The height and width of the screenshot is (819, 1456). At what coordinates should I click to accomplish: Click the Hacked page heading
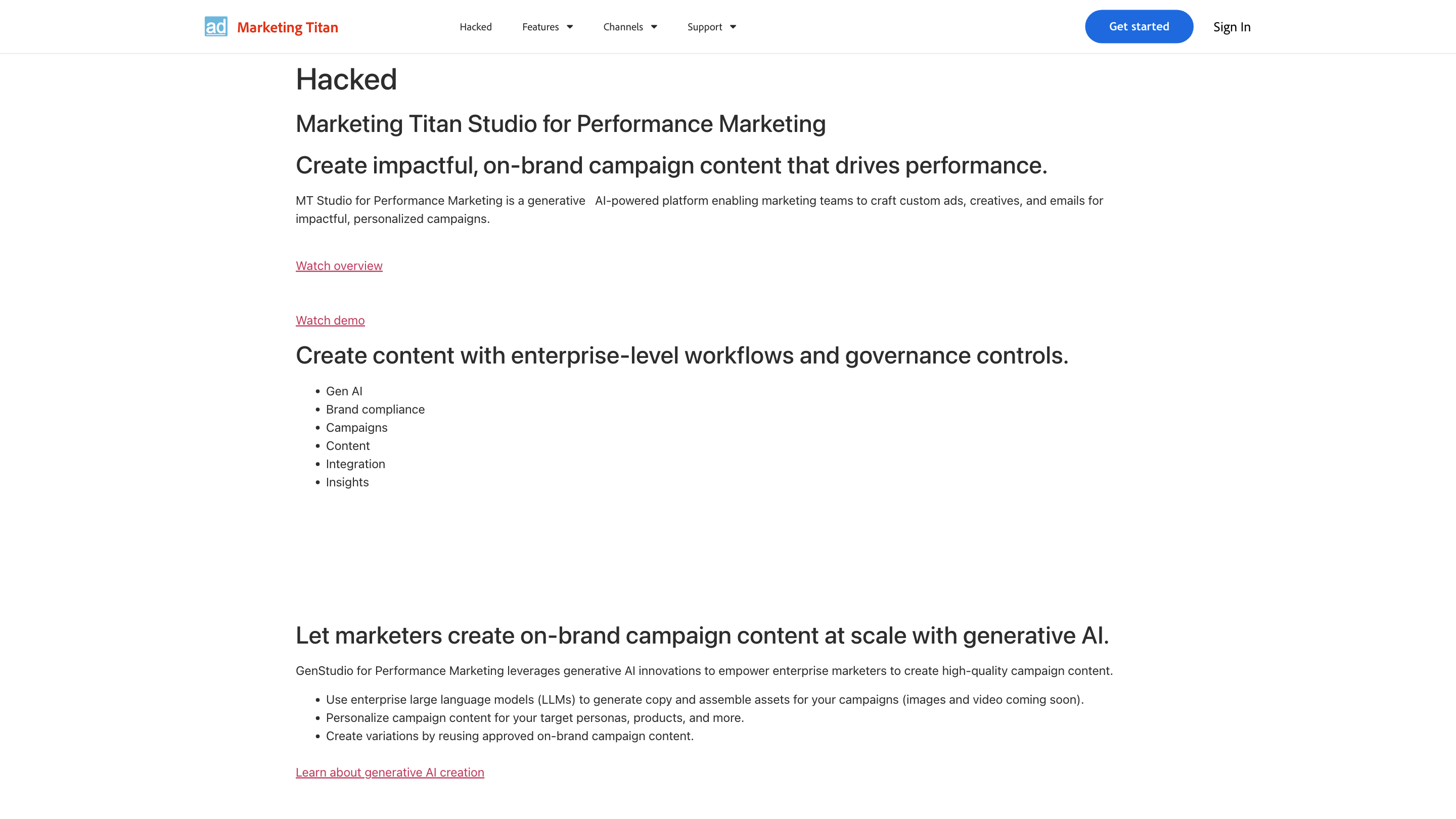(x=346, y=79)
